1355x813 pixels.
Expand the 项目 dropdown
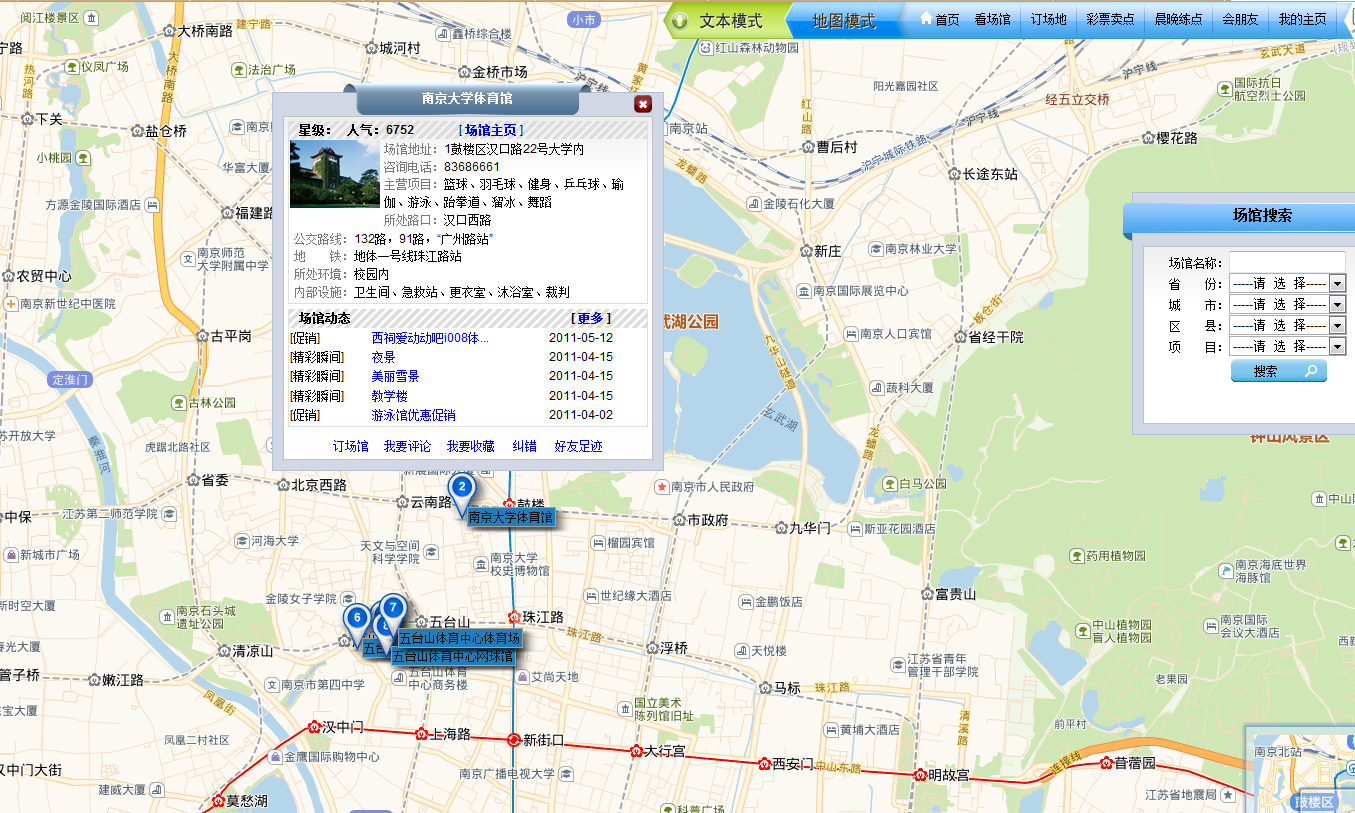(x=1337, y=347)
